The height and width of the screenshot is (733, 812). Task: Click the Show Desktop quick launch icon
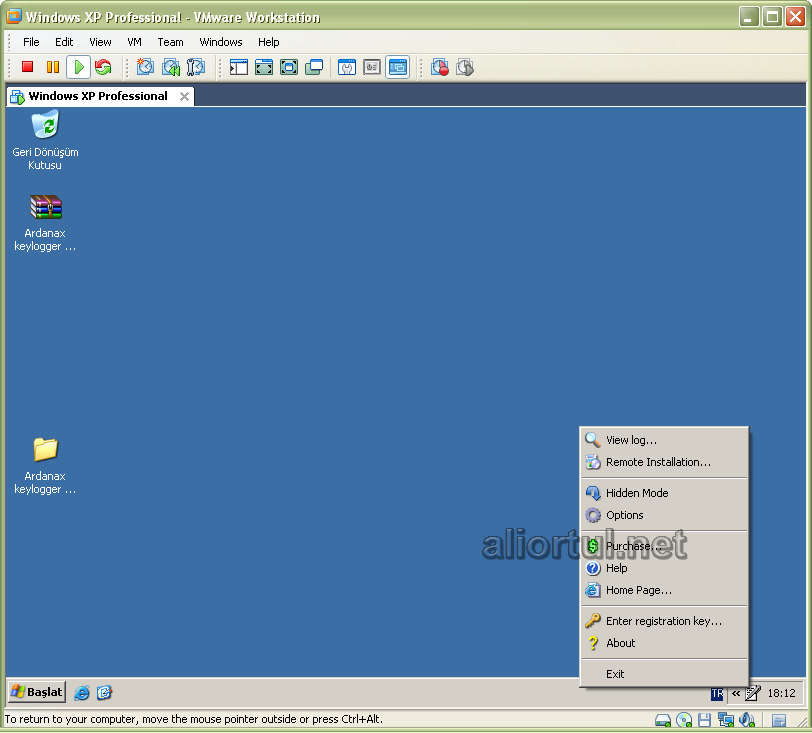coord(104,693)
